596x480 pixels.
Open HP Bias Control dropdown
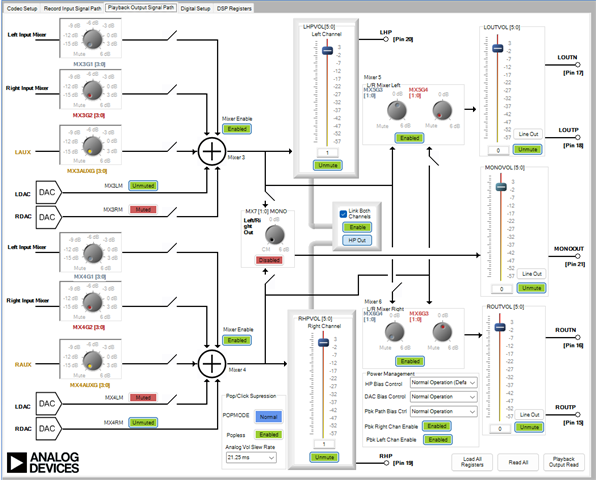point(444,383)
